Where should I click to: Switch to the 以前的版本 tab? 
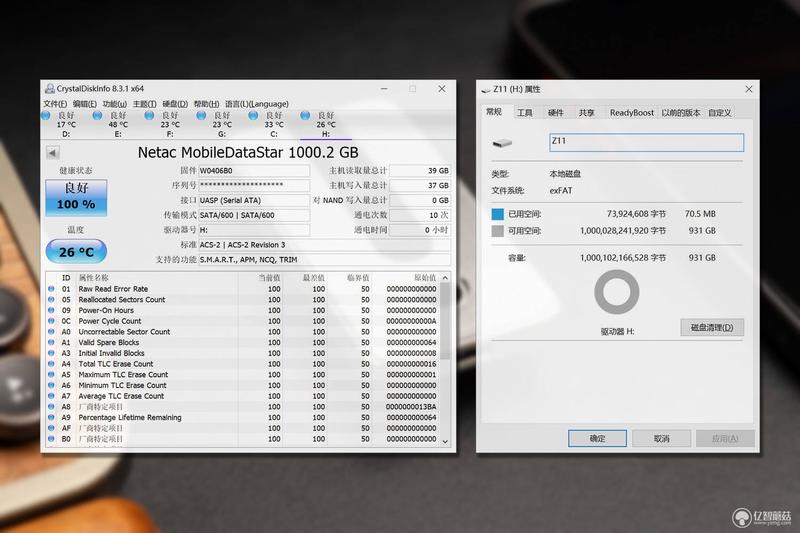click(681, 113)
